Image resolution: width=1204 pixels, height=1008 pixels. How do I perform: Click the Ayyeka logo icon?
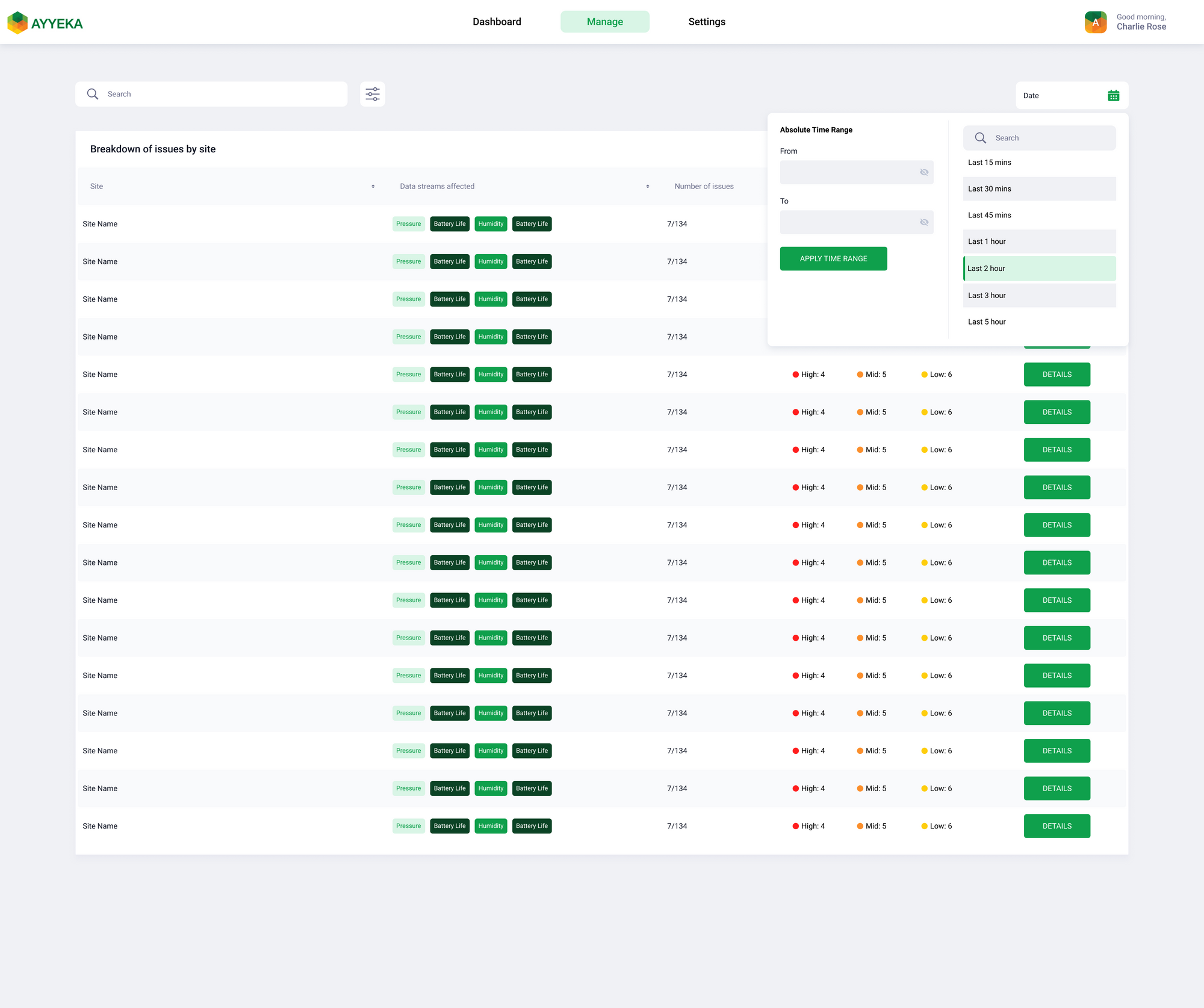click(17, 23)
